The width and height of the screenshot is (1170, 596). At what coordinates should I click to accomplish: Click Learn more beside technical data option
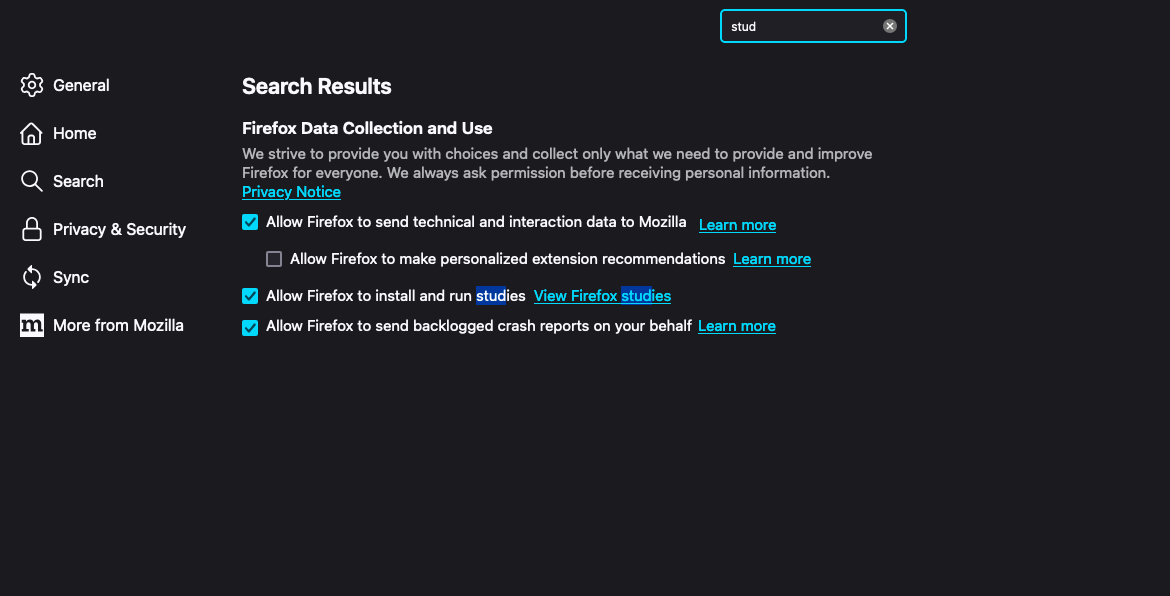[x=737, y=225]
